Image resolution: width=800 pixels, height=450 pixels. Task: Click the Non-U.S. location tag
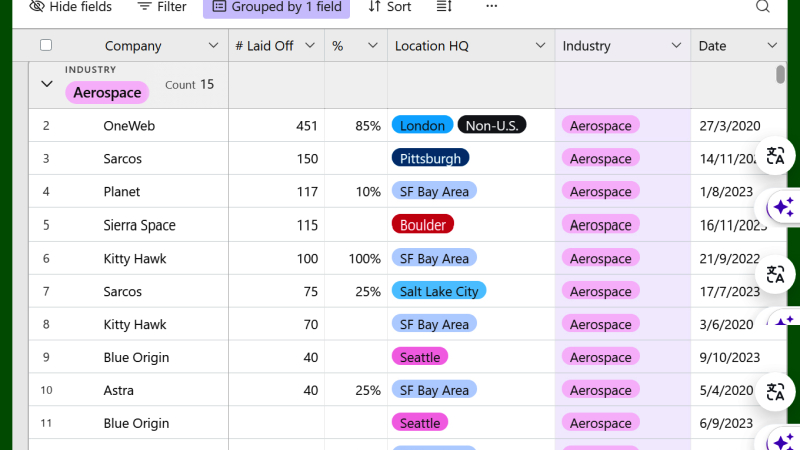[x=492, y=126]
